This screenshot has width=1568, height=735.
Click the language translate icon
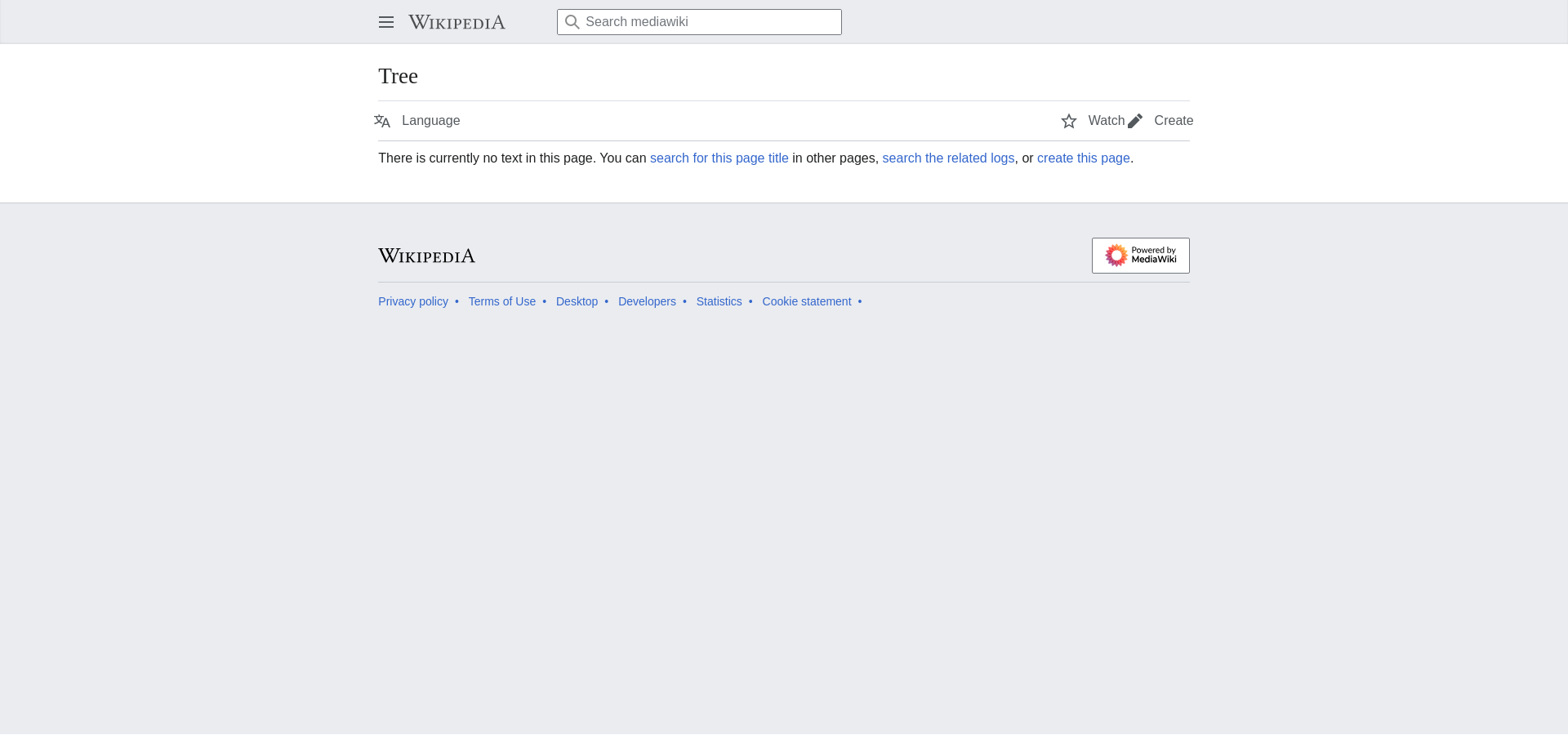pos(382,121)
